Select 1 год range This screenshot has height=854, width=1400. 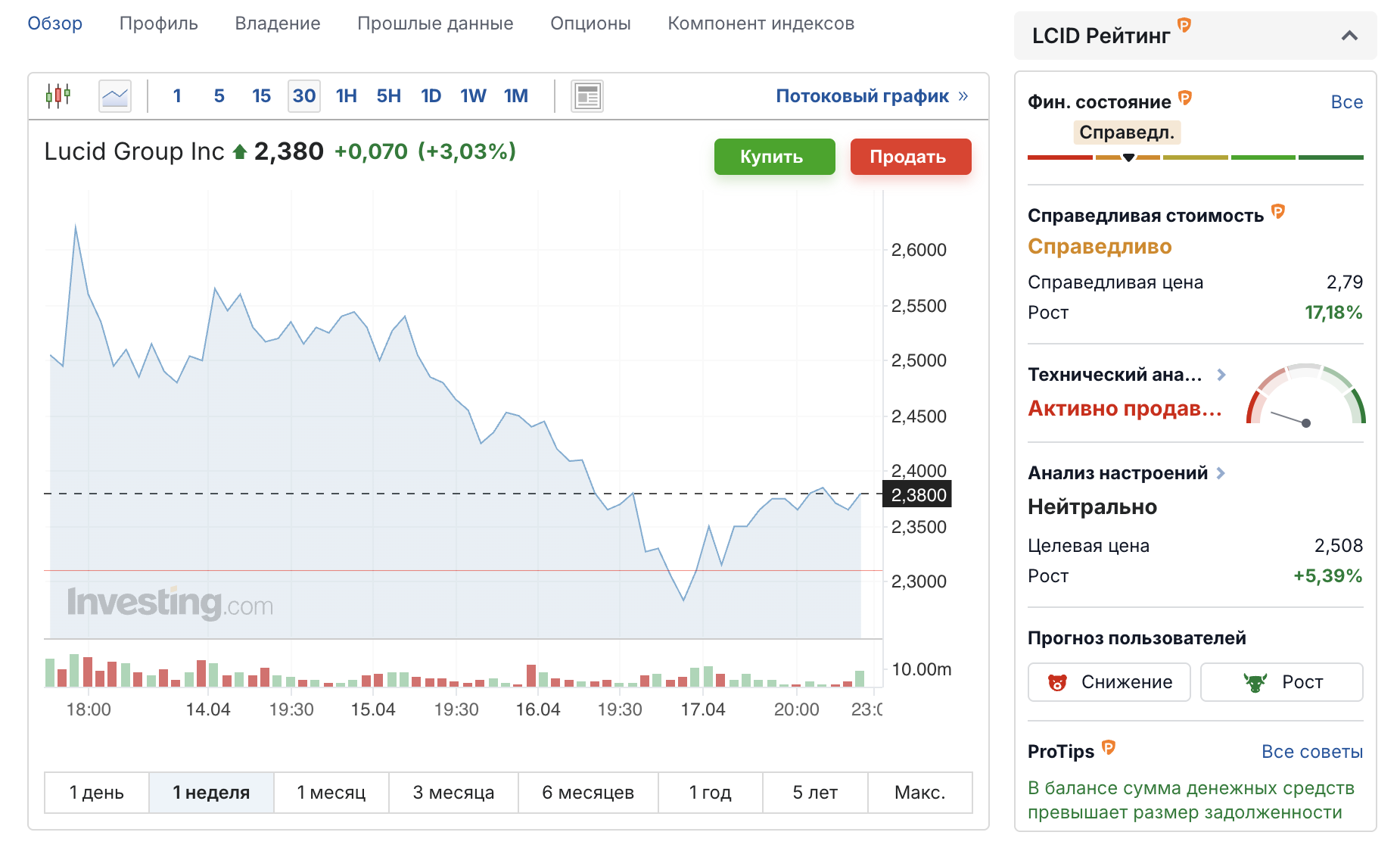coord(711,793)
